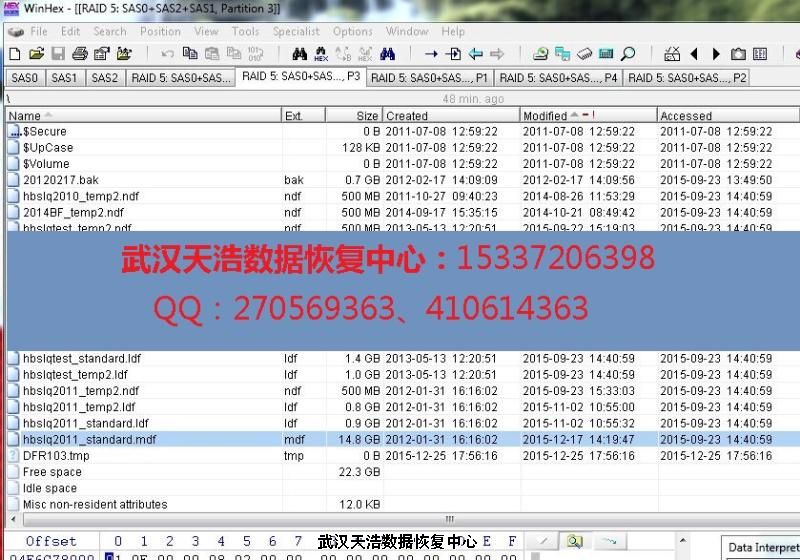The height and width of the screenshot is (560, 800).
Task: Click the Find Hex Values icon
Action: [320, 54]
